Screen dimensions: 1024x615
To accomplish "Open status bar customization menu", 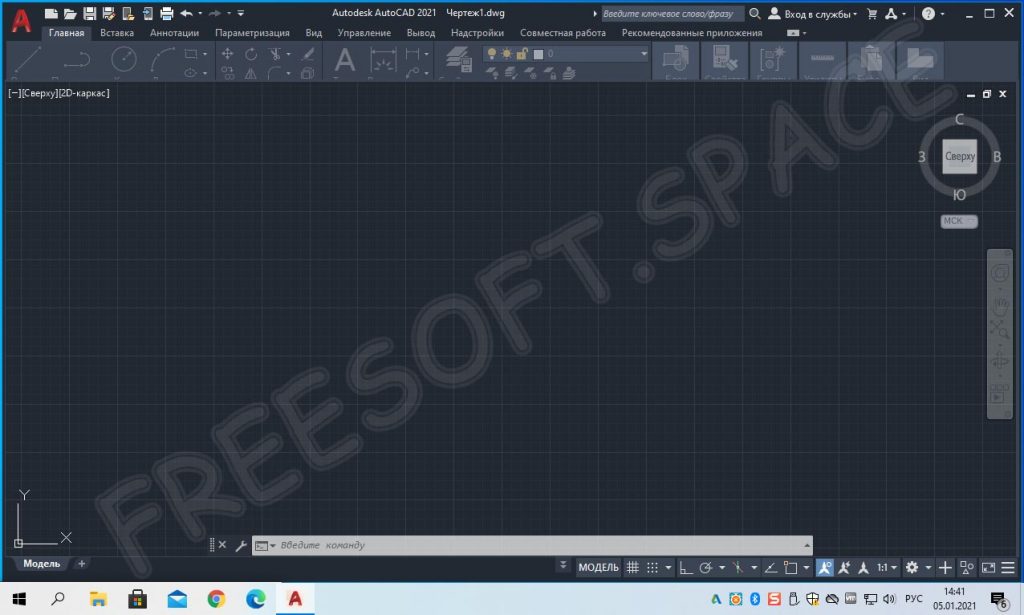I will [x=1008, y=567].
